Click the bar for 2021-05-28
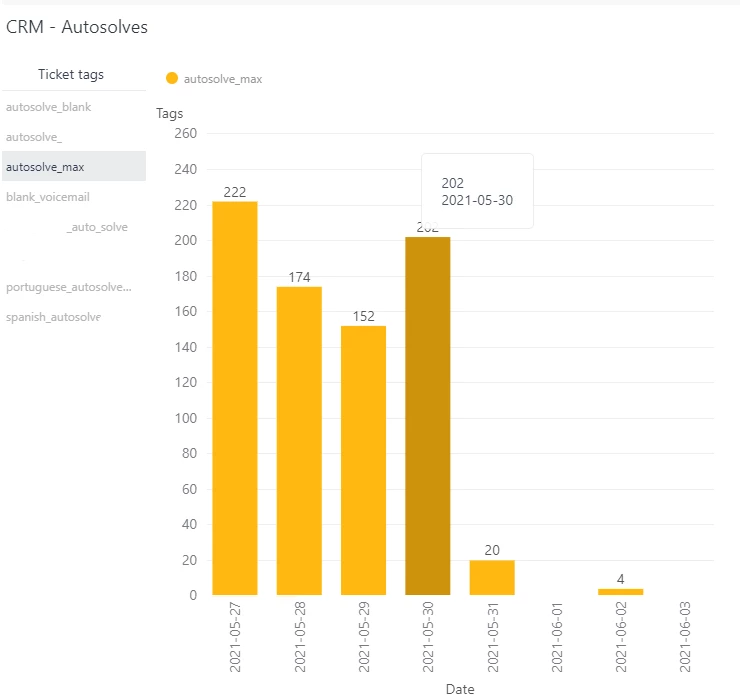Viewport: 740px width, 695px height. click(299, 441)
